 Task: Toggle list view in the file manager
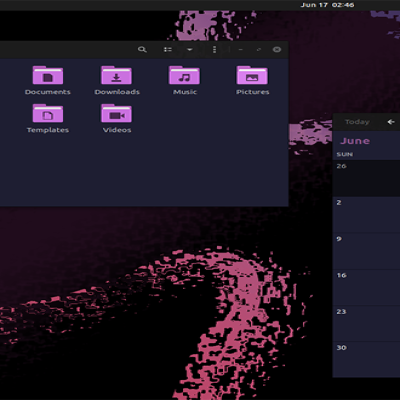point(168,50)
